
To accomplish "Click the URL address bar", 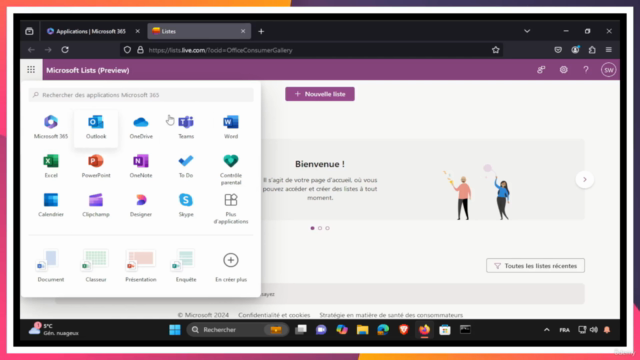I will click(x=312, y=50).
